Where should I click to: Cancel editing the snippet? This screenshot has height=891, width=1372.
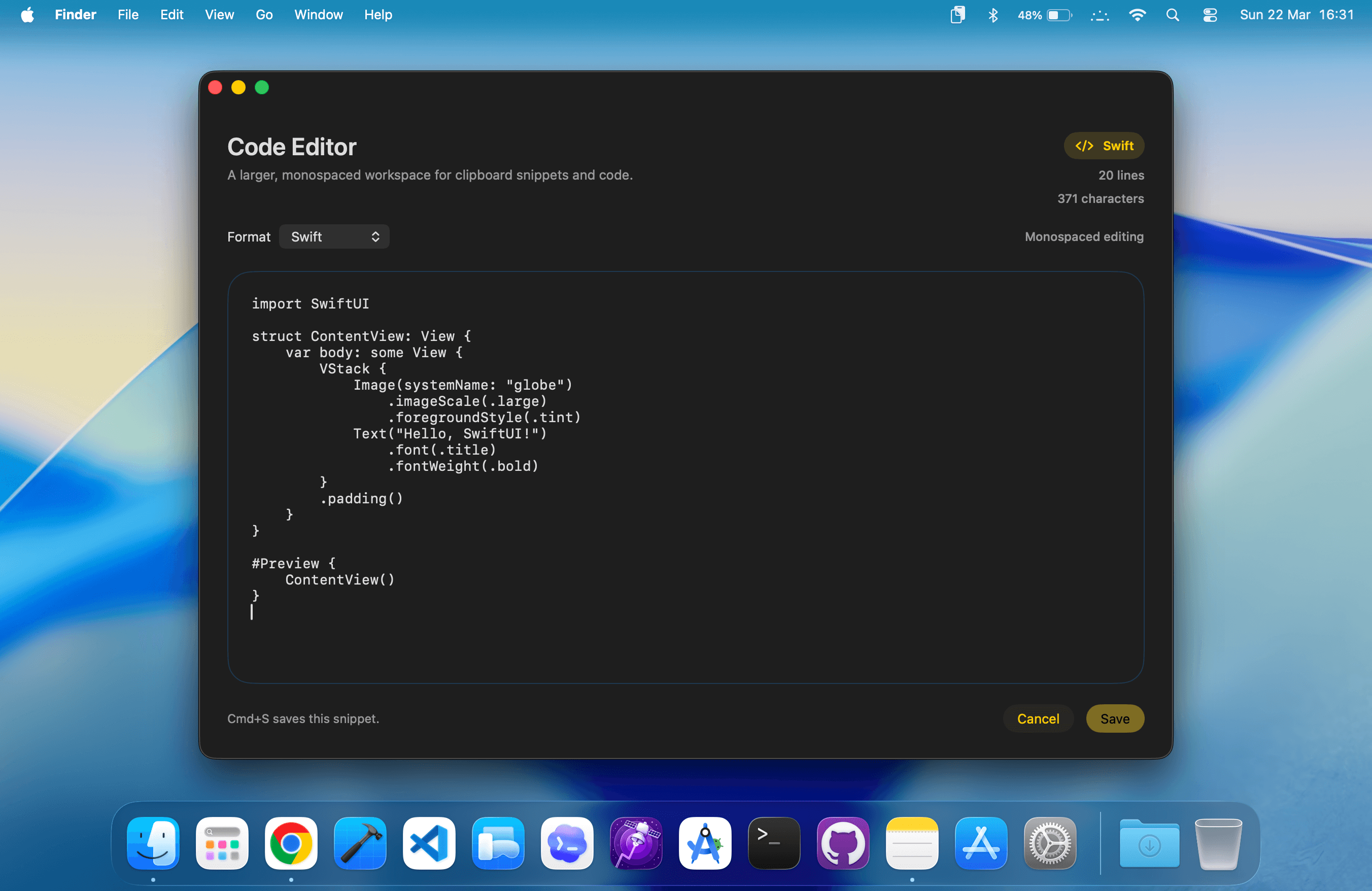point(1038,718)
